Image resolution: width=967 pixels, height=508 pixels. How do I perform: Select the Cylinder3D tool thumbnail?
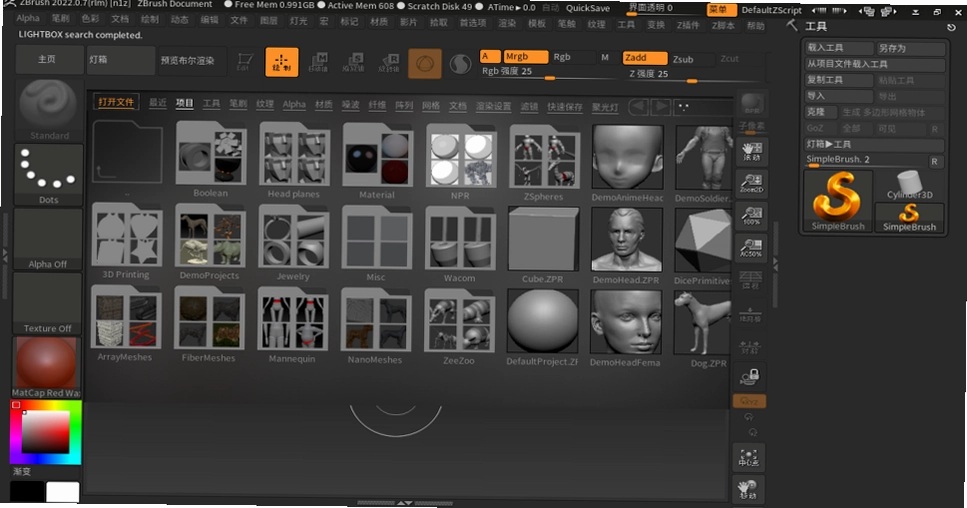(x=910, y=185)
